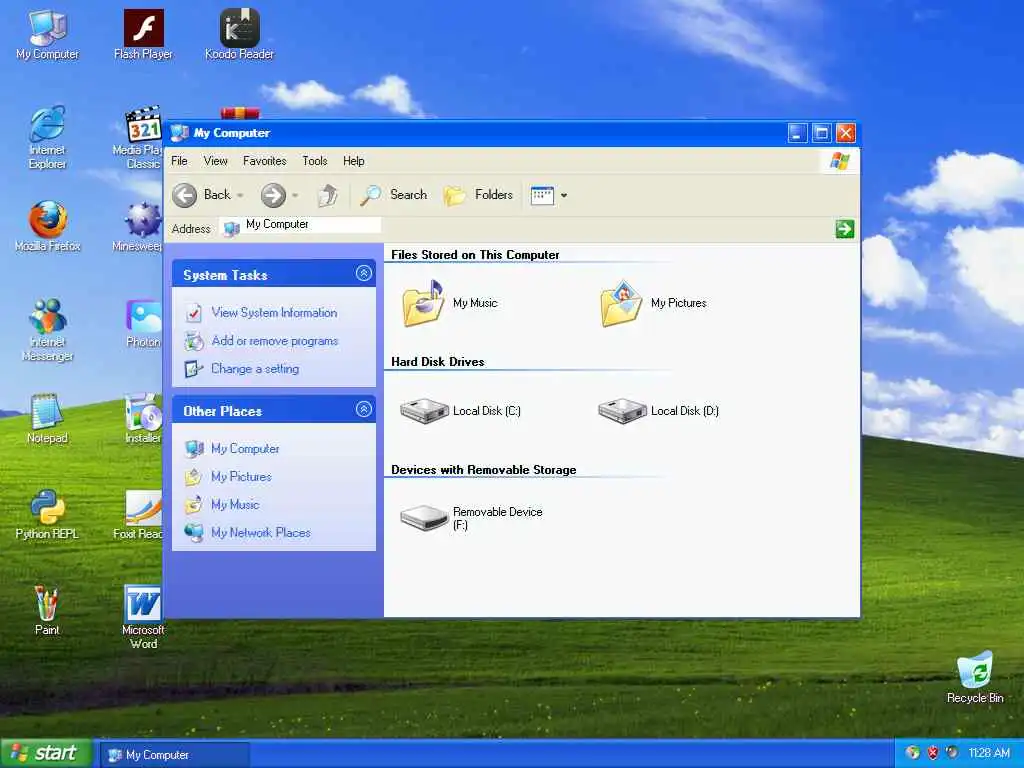Select the My Music folder icon
Viewport: 1024px width, 768px height.
coord(424,304)
